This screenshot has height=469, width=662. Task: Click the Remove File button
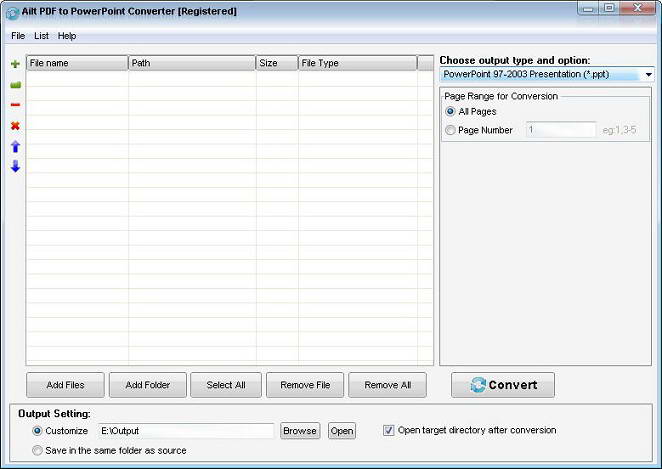[305, 385]
